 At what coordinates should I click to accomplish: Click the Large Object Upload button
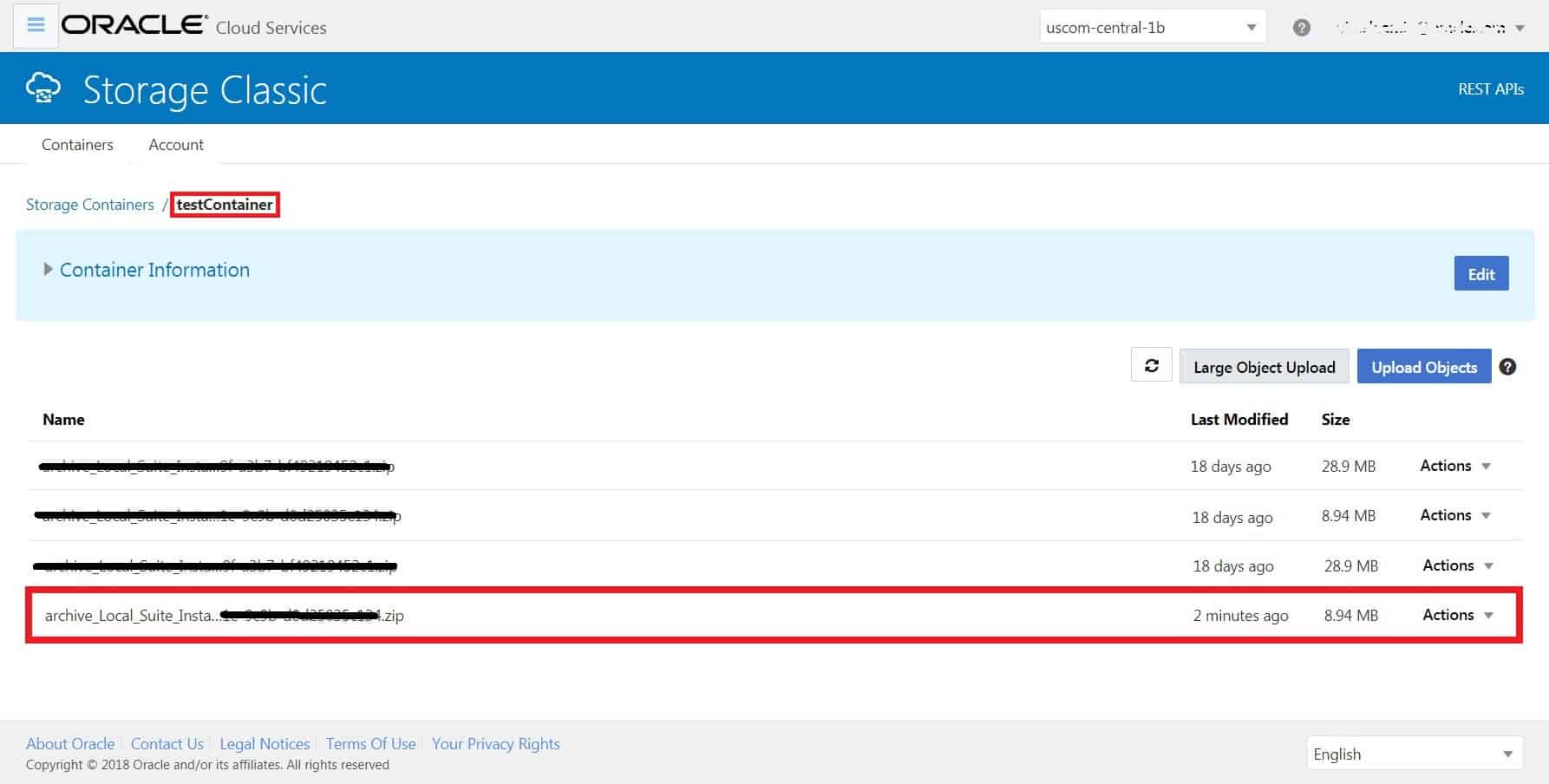pyautogui.click(x=1264, y=367)
